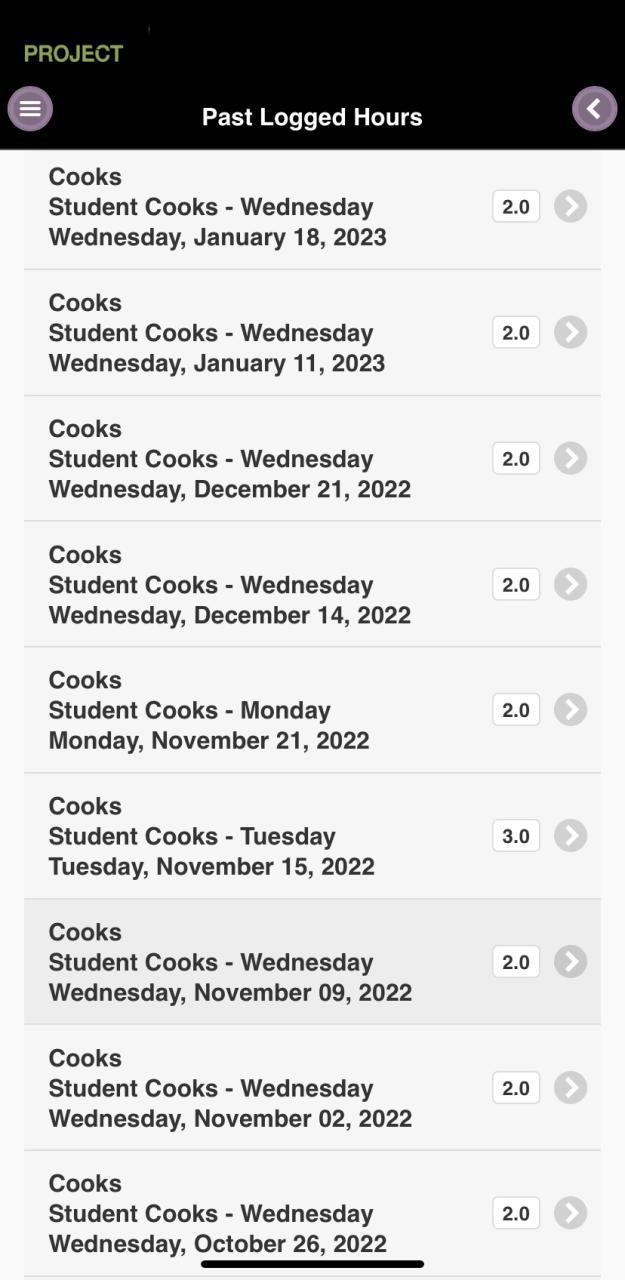The width and height of the screenshot is (625, 1280).
Task: Expand November 09, 2022 entry chevron
Action: tap(570, 962)
